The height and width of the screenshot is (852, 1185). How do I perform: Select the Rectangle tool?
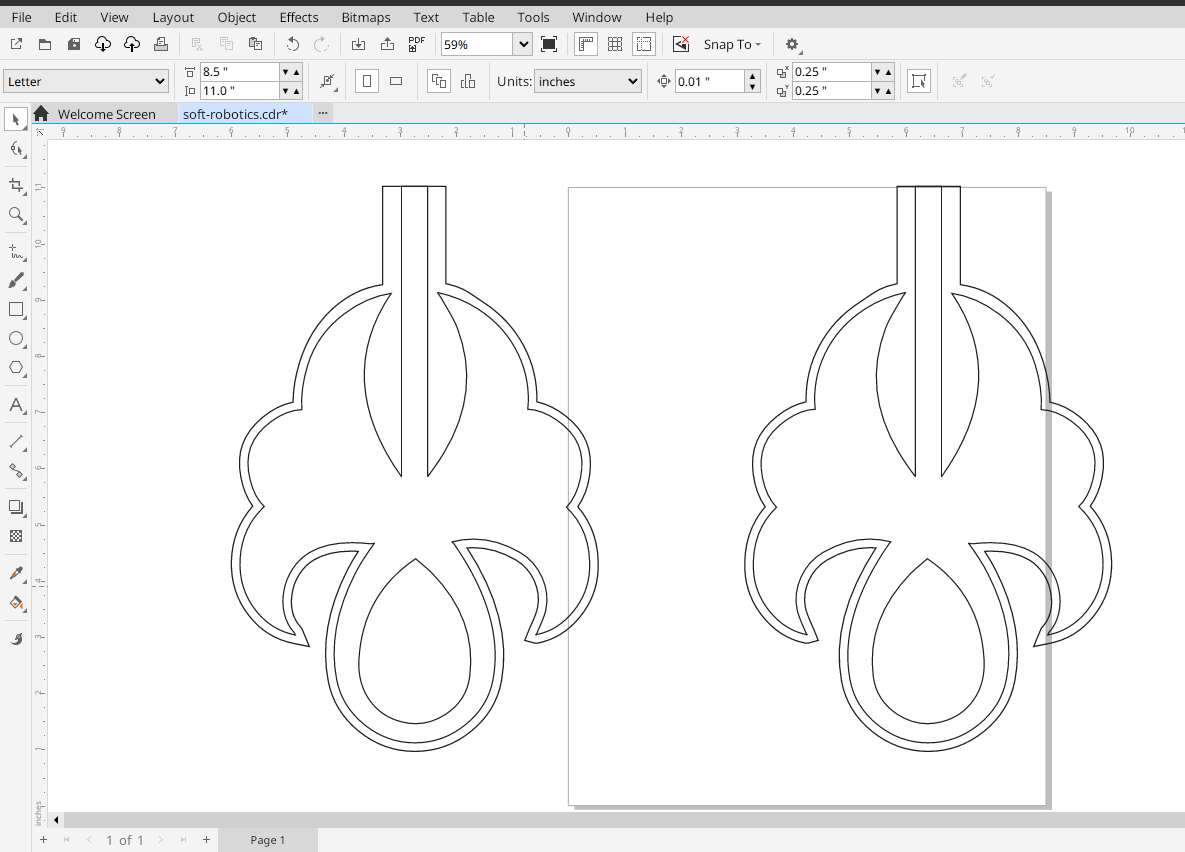pyautogui.click(x=16, y=310)
